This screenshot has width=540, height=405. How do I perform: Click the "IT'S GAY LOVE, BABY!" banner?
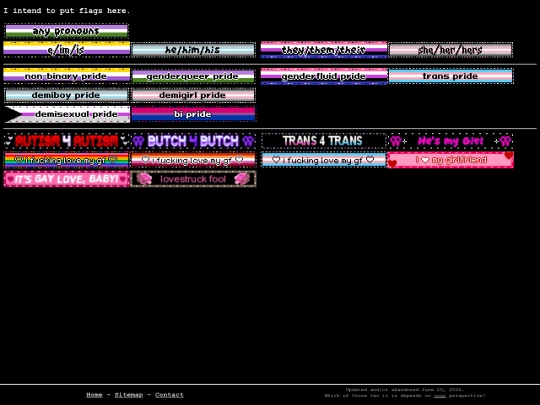click(66, 179)
